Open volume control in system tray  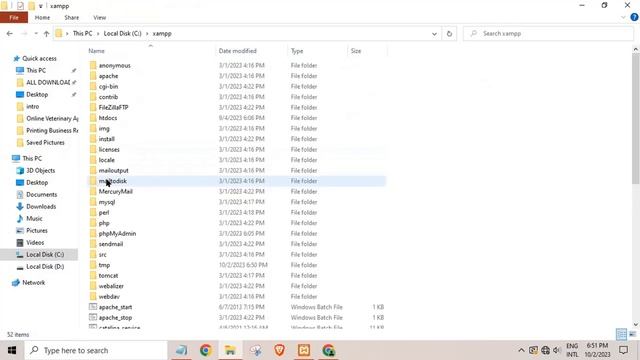click(x=557, y=350)
